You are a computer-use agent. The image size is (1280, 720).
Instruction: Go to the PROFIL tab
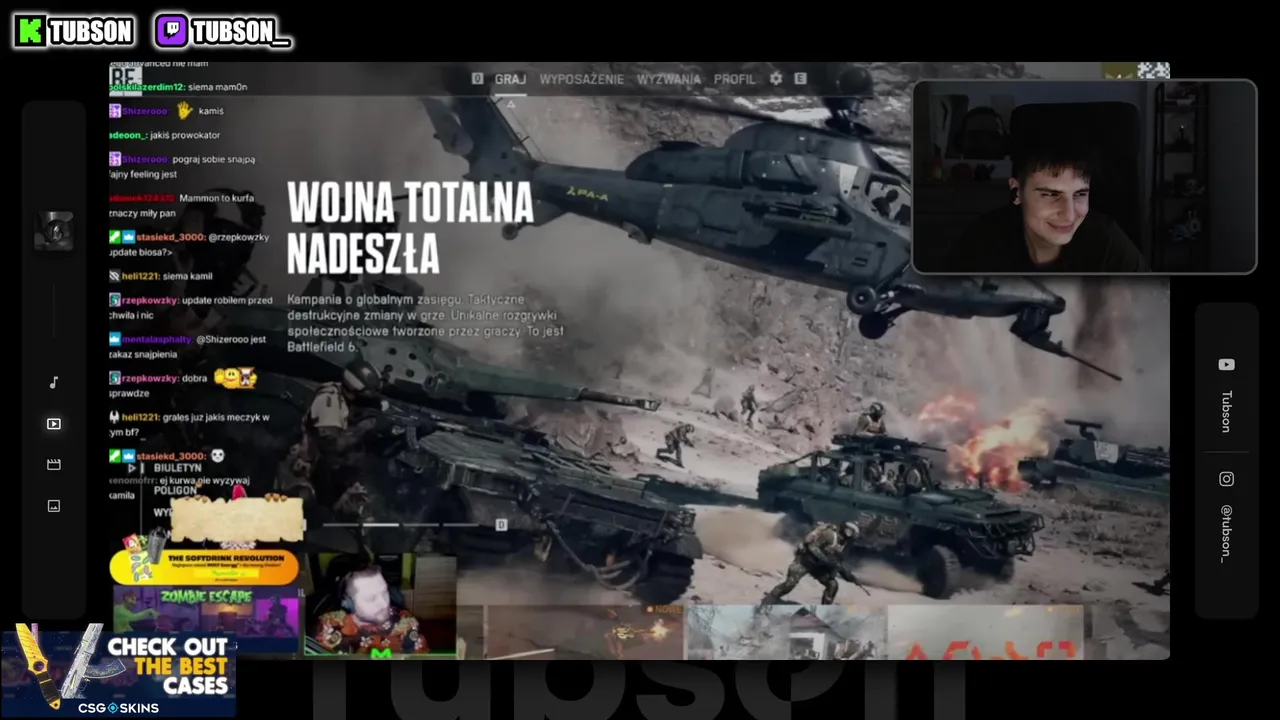click(735, 79)
